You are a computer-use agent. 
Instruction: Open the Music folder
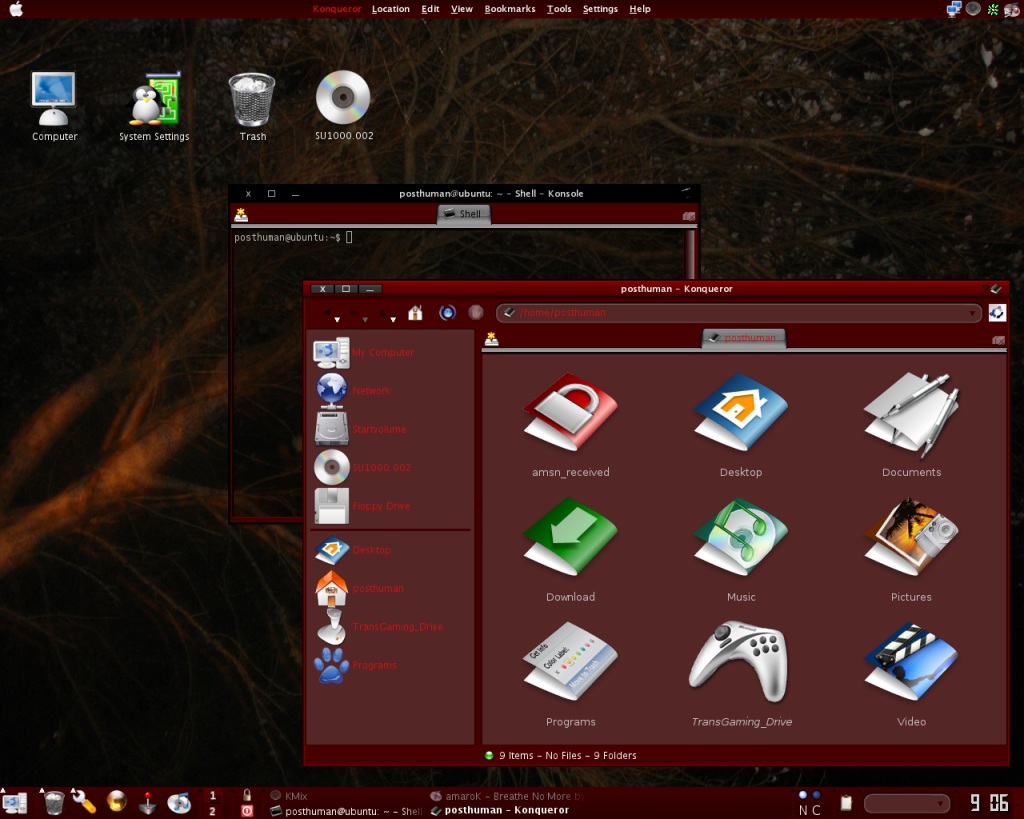coord(741,549)
